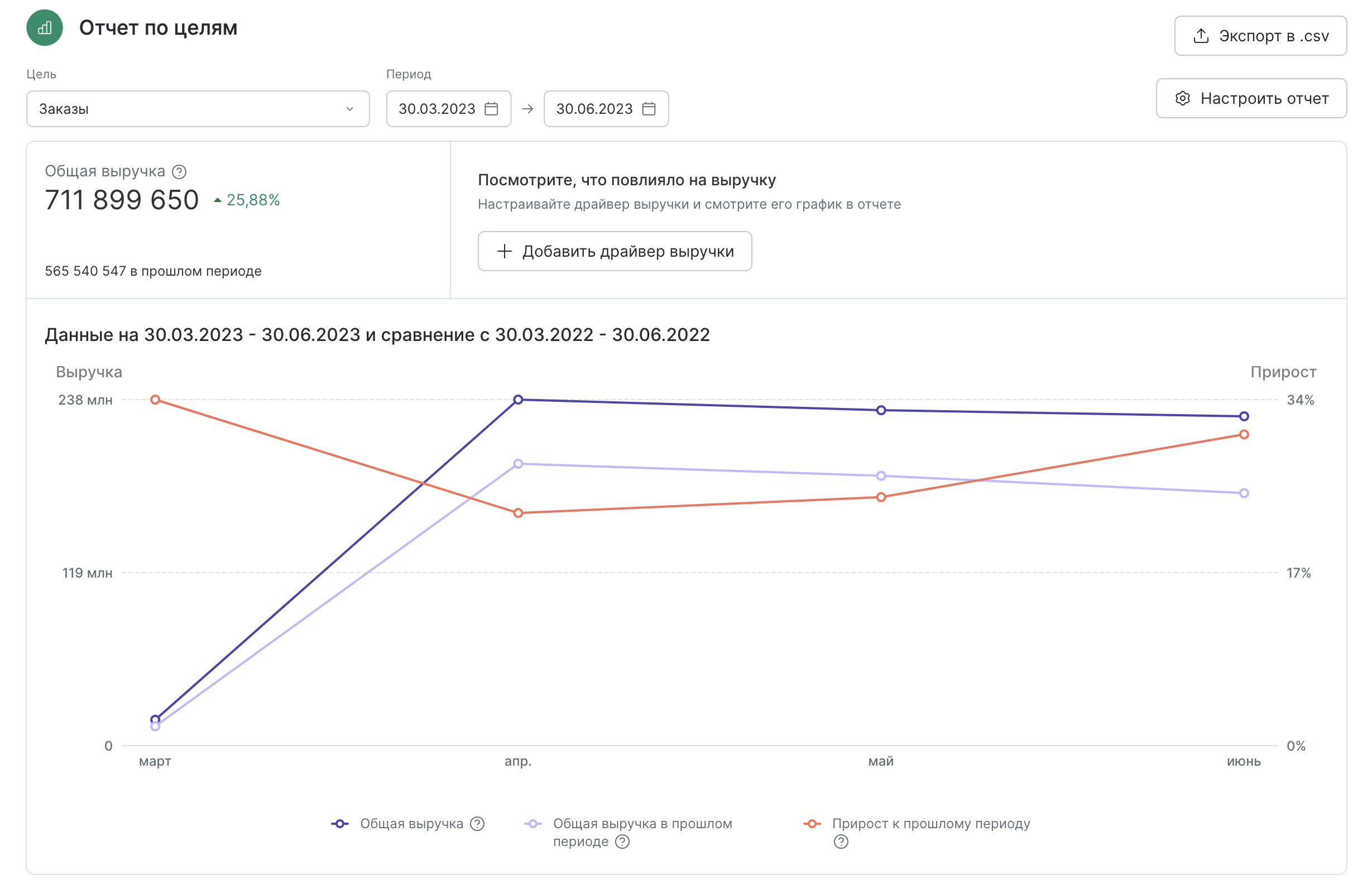Viewport: 1372px width, 884px height.
Task: Click June point on orange growth line
Action: pos(1244,435)
